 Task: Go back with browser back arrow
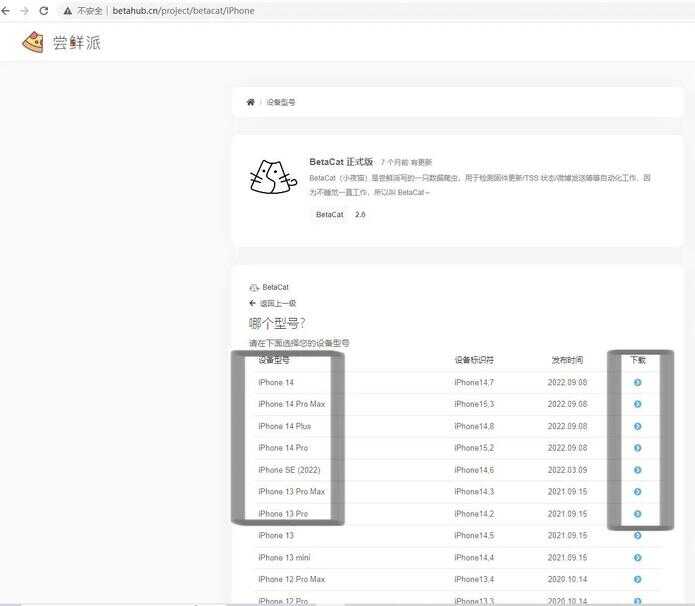[x=8, y=10]
